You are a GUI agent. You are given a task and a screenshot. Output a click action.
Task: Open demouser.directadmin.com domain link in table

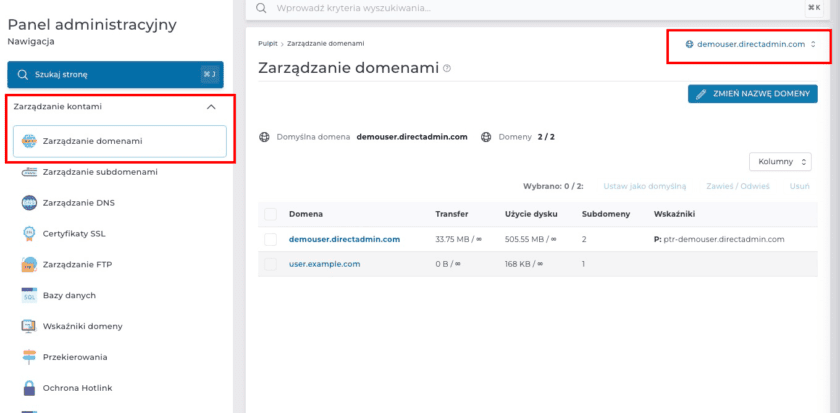[344, 239]
